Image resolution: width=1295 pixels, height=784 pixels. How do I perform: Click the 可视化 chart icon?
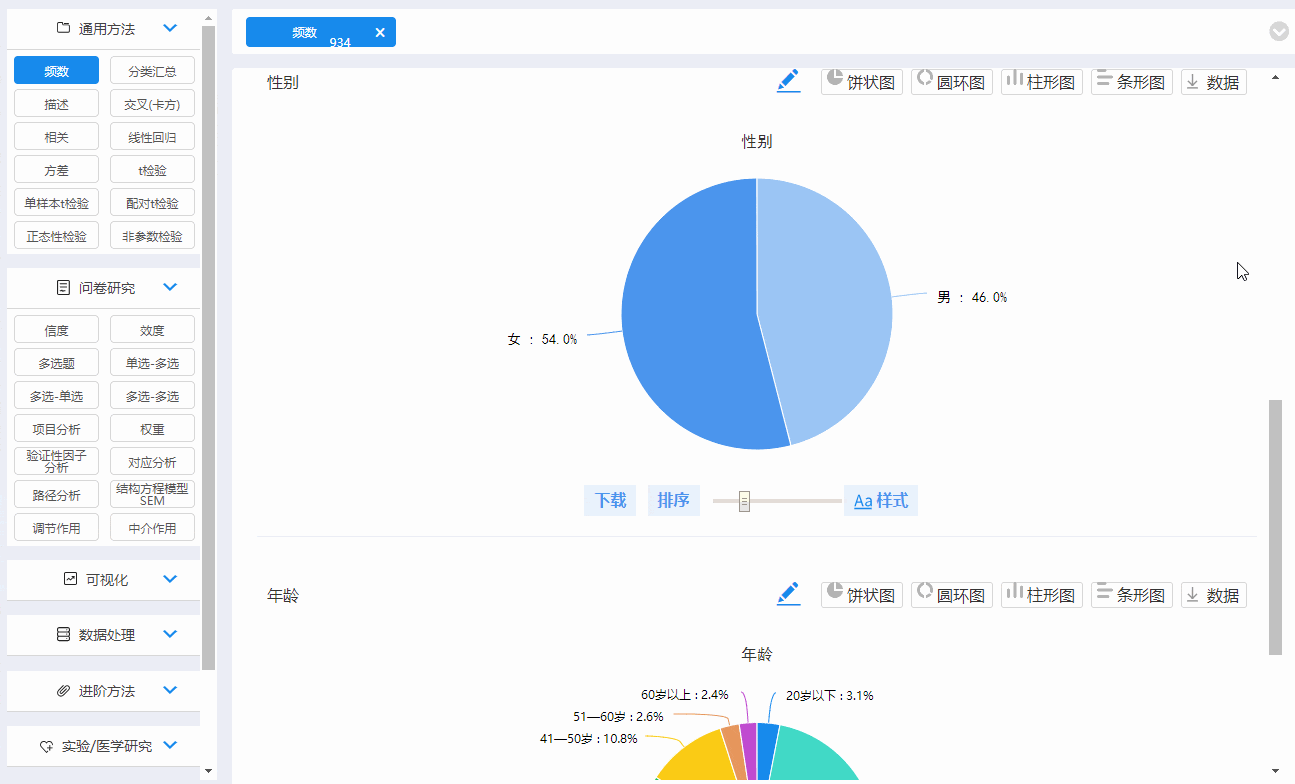(71, 578)
